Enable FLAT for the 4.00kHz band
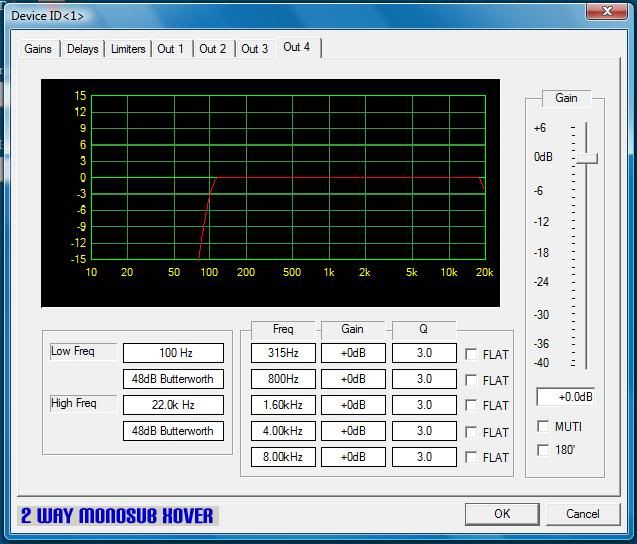The image size is (637, 544). [471, 431]
